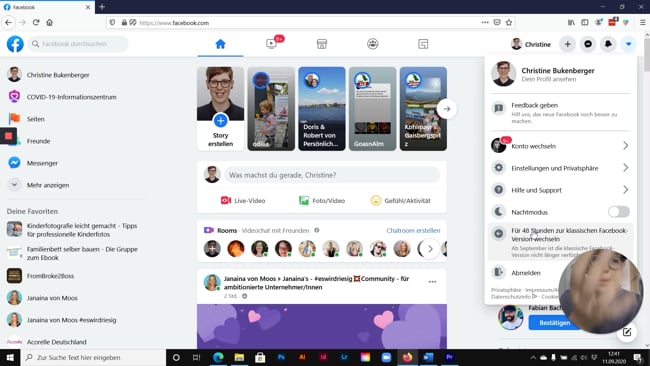Focus the Facebook search field
This screenshot has width=650, height=366.
78,44
